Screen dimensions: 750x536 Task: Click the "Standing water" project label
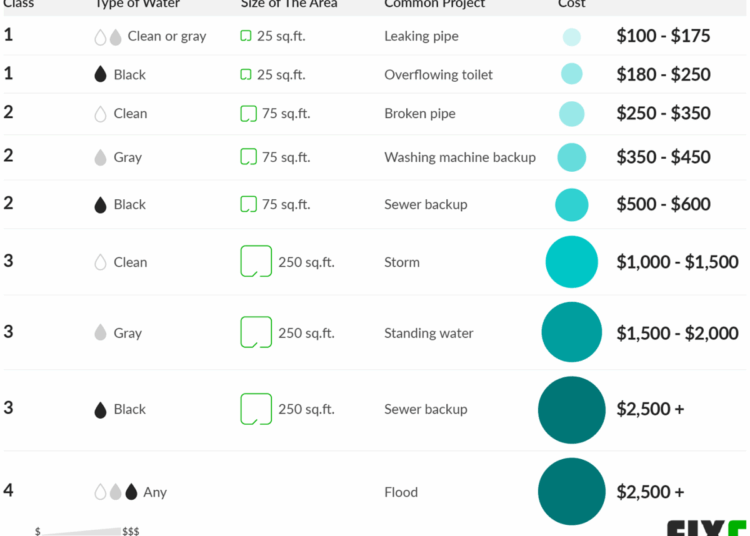pyautogui.click(x=429, y=333)
